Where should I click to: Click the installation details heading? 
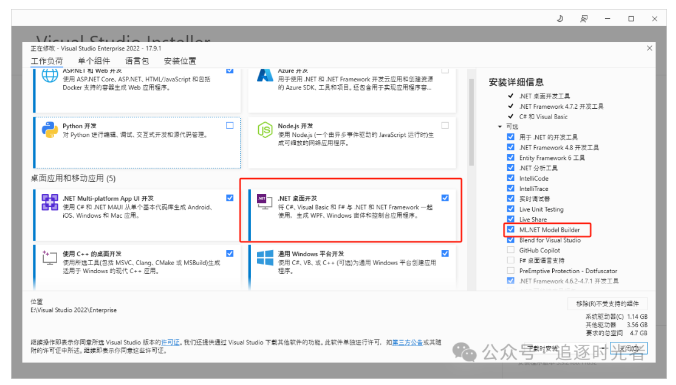point(516,82)
